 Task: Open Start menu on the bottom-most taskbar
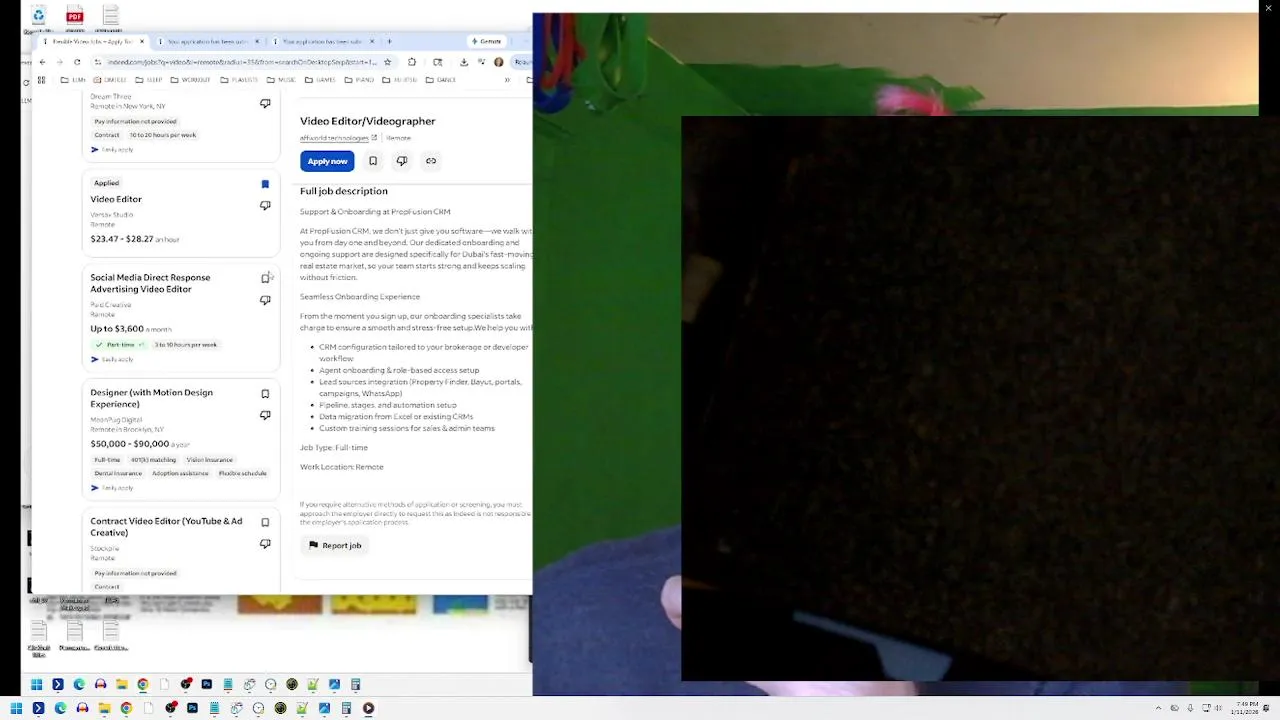pos(16,708)
